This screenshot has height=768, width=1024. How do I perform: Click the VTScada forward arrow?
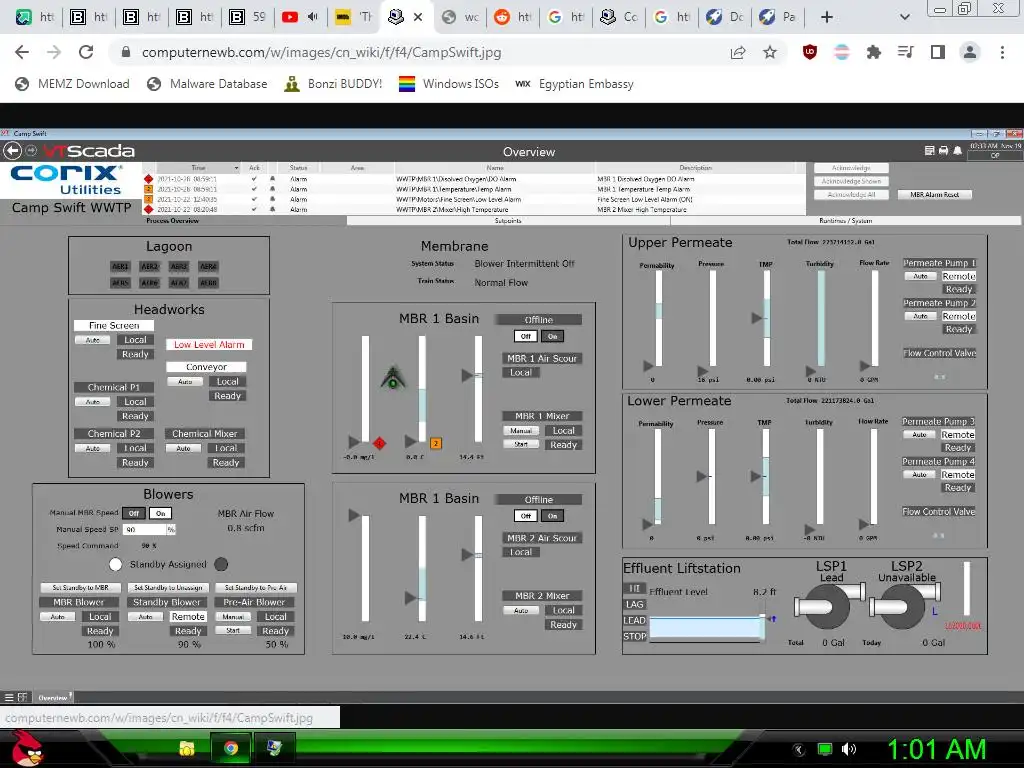31,151
